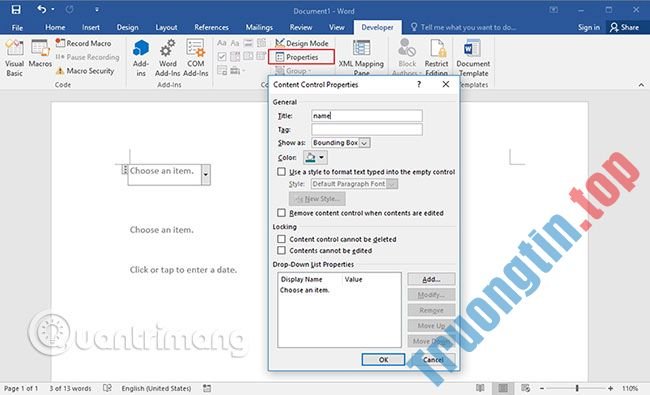650x395 pixels.
Task: Switch to Web Layout view icon
Action: [x=526, y=388]
